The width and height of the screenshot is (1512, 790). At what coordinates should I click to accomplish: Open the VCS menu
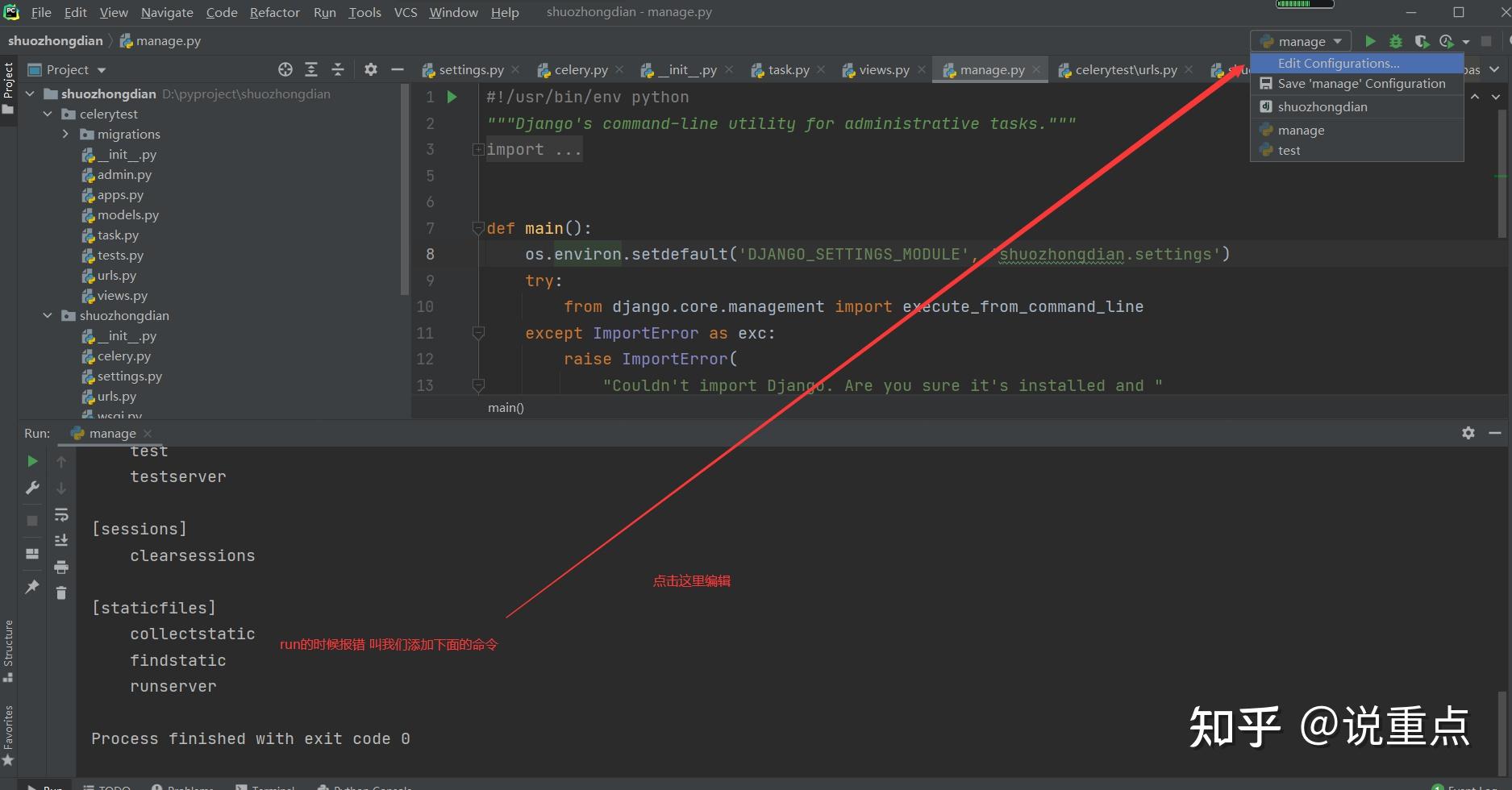click(406, 12)
